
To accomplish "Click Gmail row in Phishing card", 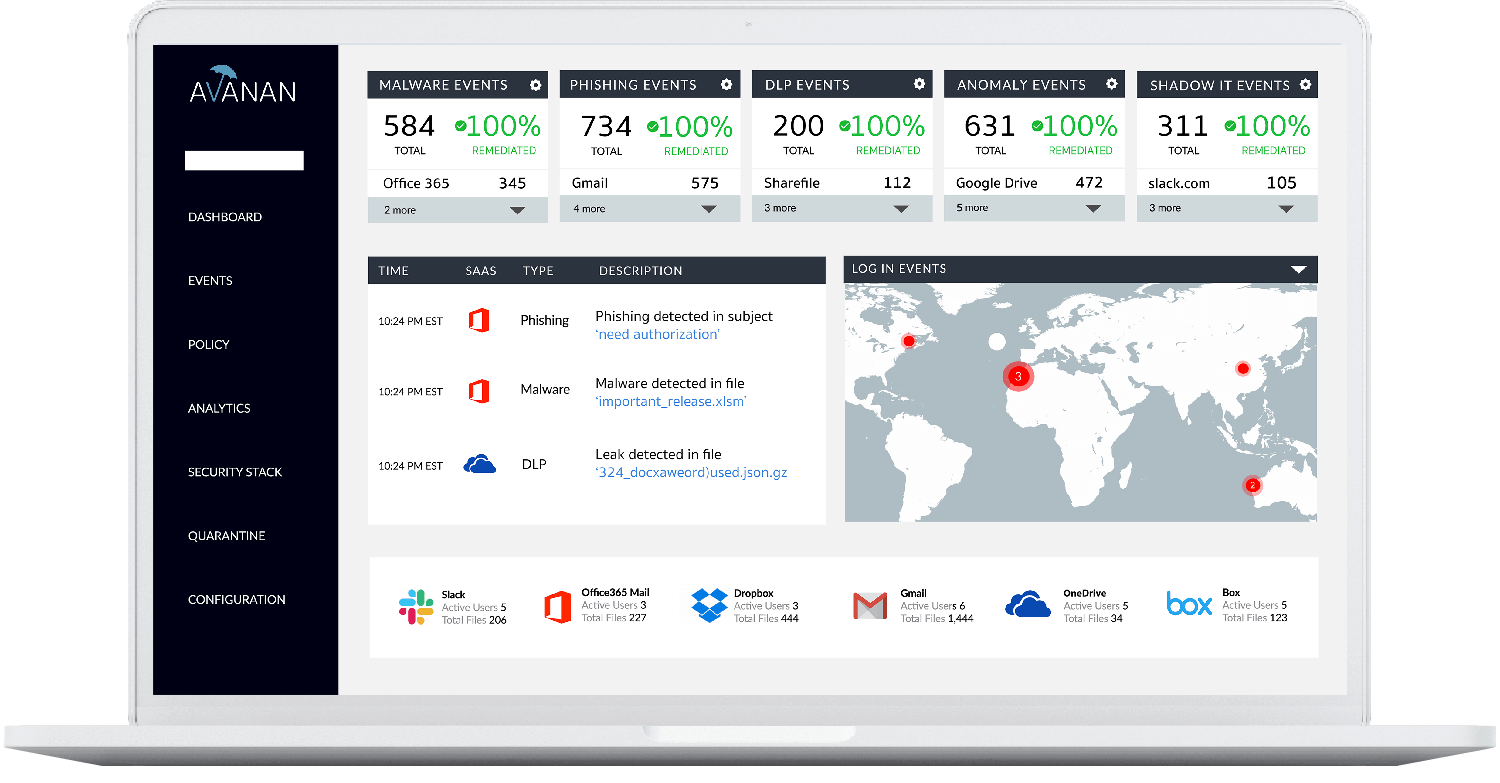I will (x=650, y=183).
